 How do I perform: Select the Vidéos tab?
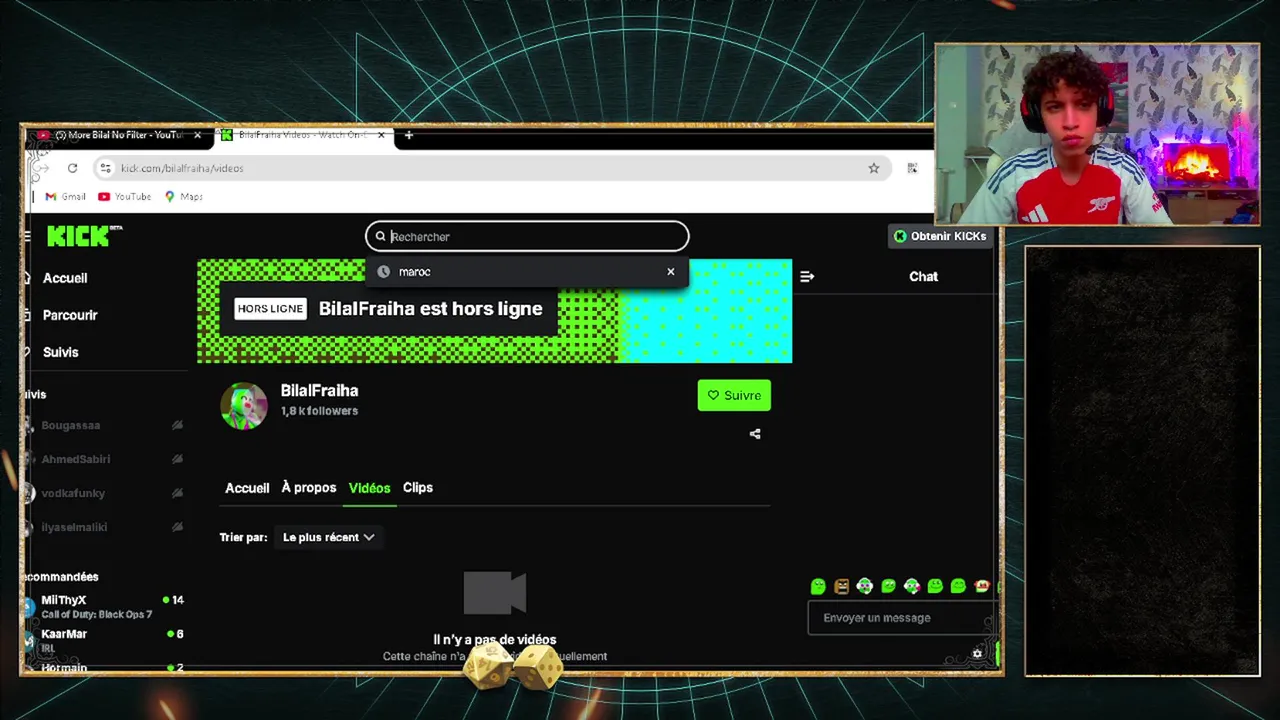click(369, 488)
